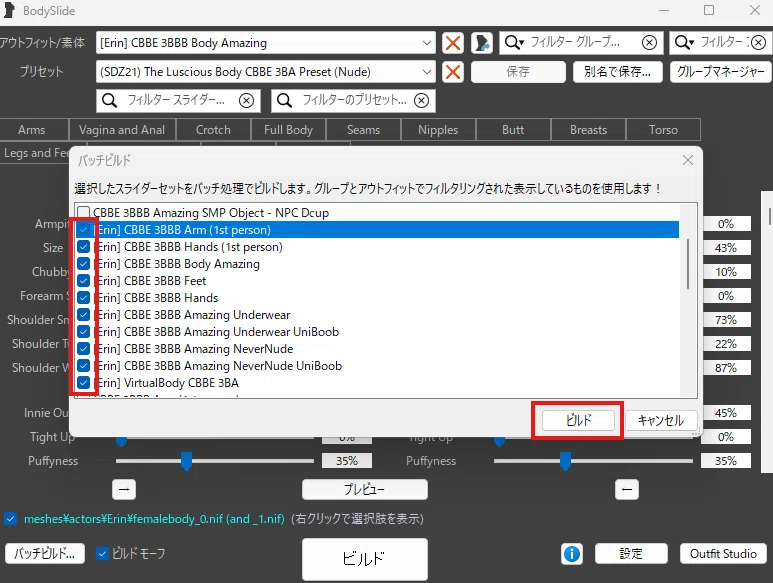The width and height of the screenshot is (773, 583).
Task: Open the blue info icon
Action: (572, 554)
